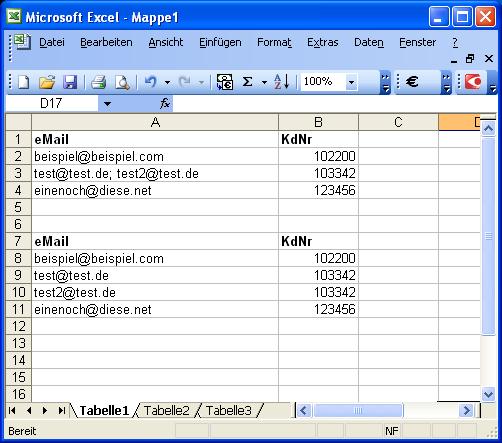Show the next sheet tab with the arrow
This screenshot has height=443, width=502.
tap(45, 410)
